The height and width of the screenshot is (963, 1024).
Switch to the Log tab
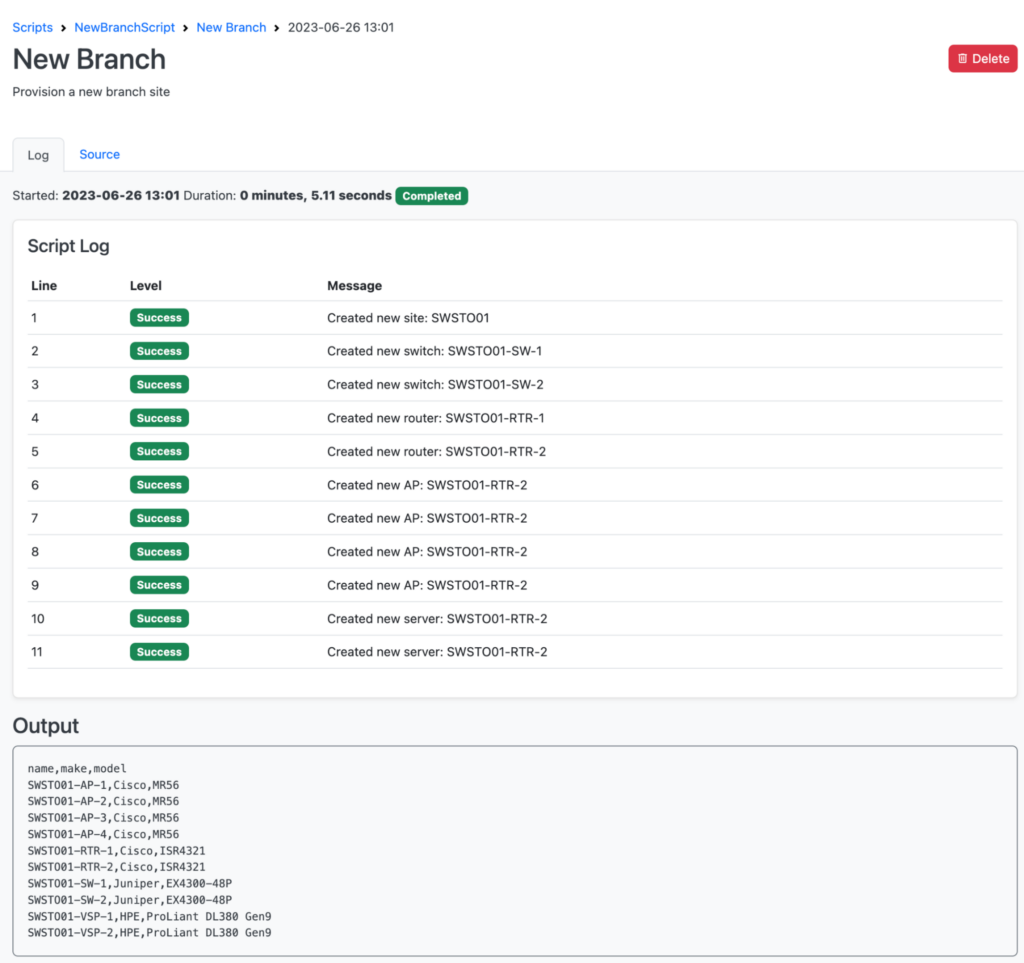(x=38, y=155)
